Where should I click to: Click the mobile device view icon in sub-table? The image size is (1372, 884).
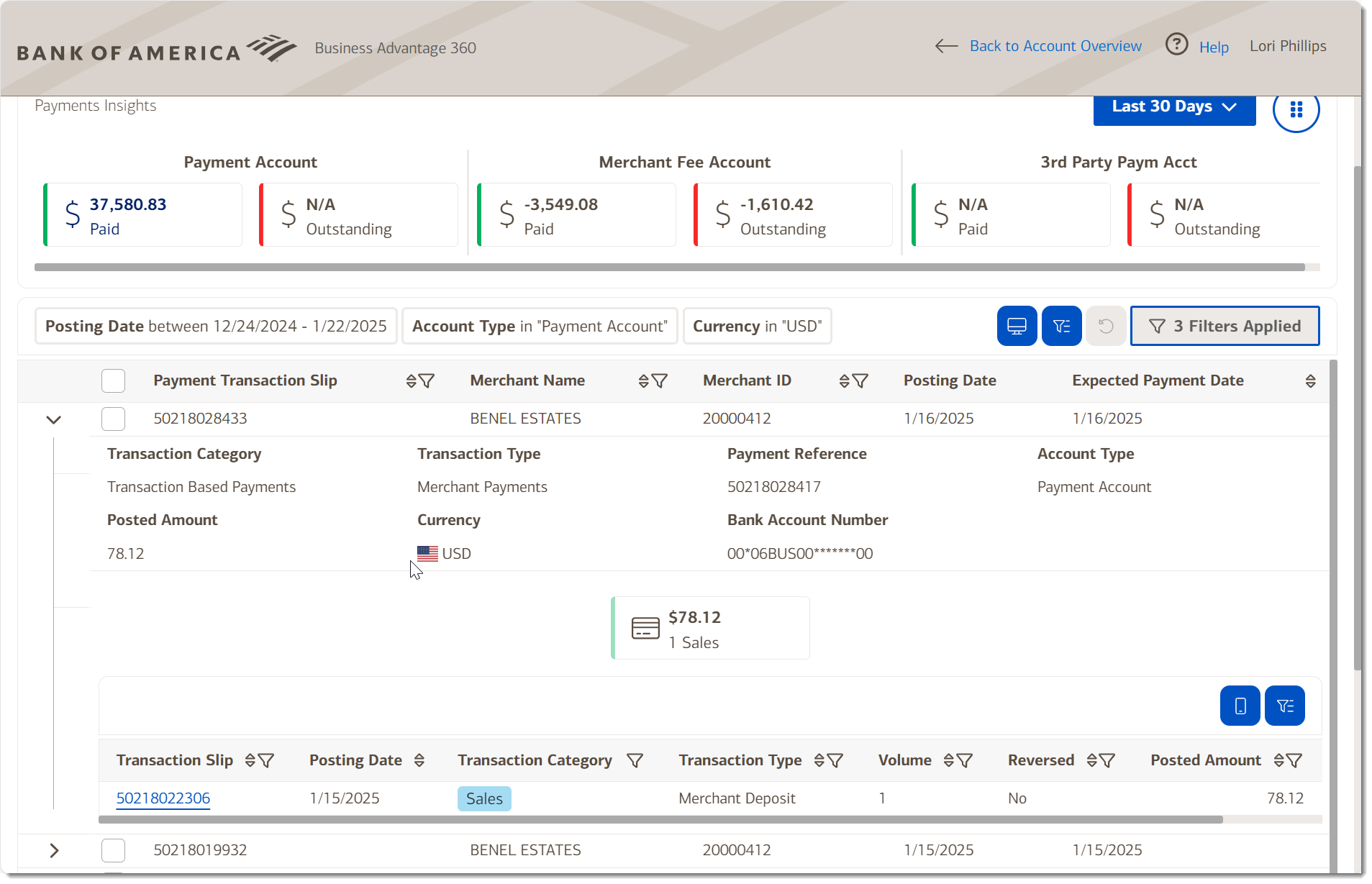click(x=1240, y=706)
